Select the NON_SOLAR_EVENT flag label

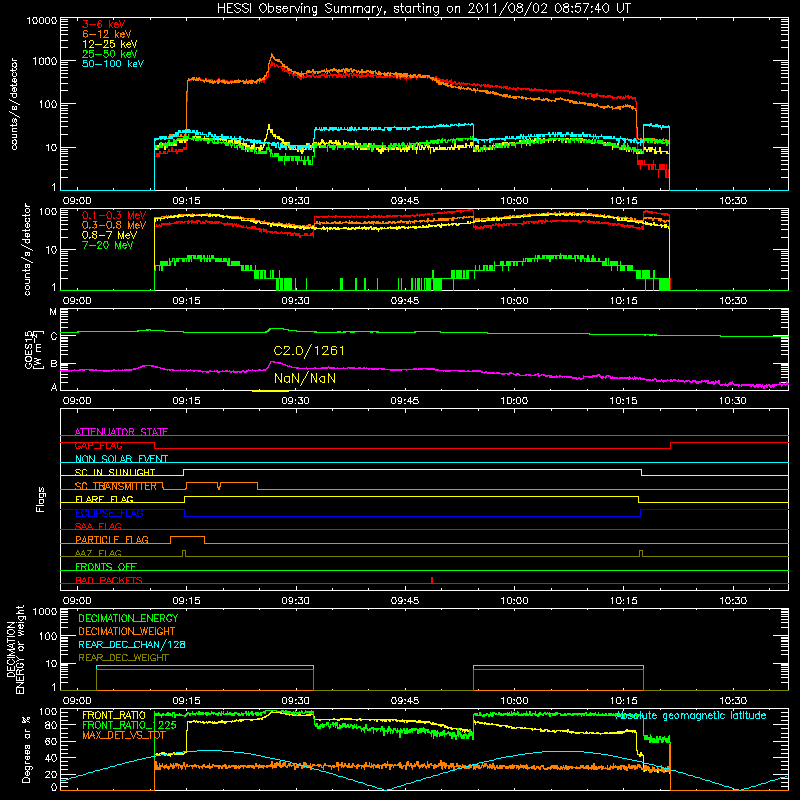point(121,459)
